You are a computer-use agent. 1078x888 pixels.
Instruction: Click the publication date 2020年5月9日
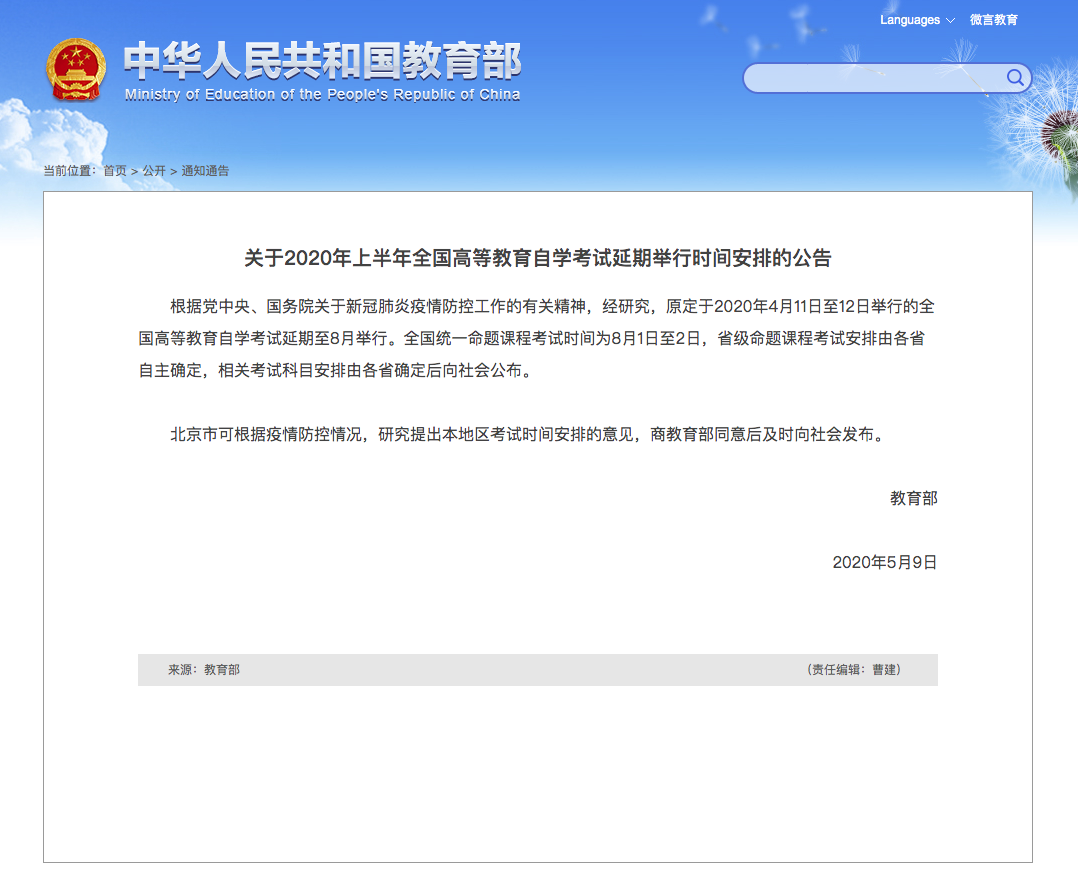[884, 562]
